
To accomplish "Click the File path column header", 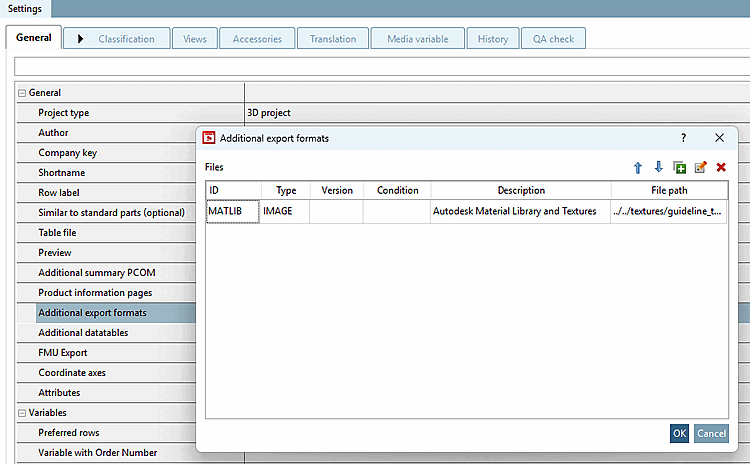I will click(x=669, y=190).
